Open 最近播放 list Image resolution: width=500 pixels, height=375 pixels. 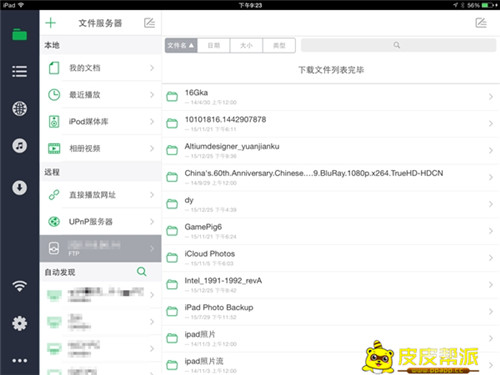click(101, 95)
